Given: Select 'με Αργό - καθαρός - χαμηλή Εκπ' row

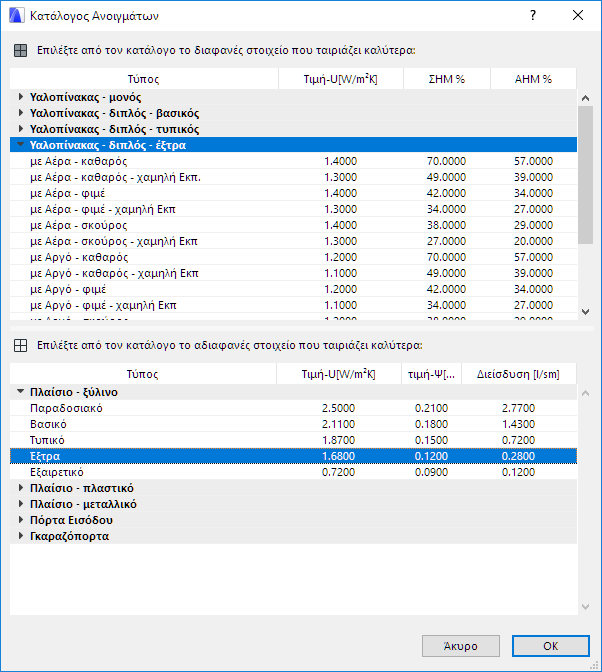Looking at the screenshot, I should tap(294, 273).
